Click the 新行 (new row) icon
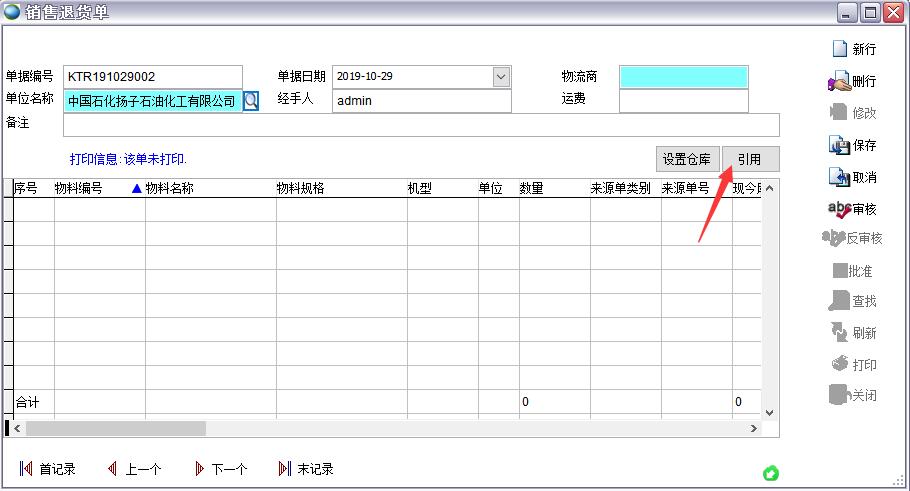The width and height of the screenshot is (910, 491). 839,49
